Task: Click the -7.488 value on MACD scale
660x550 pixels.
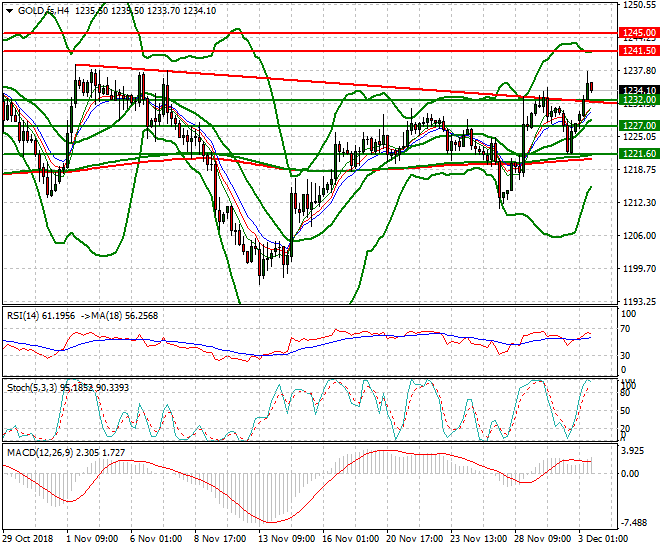Action: pyautogui.click(x=634, y=523)
